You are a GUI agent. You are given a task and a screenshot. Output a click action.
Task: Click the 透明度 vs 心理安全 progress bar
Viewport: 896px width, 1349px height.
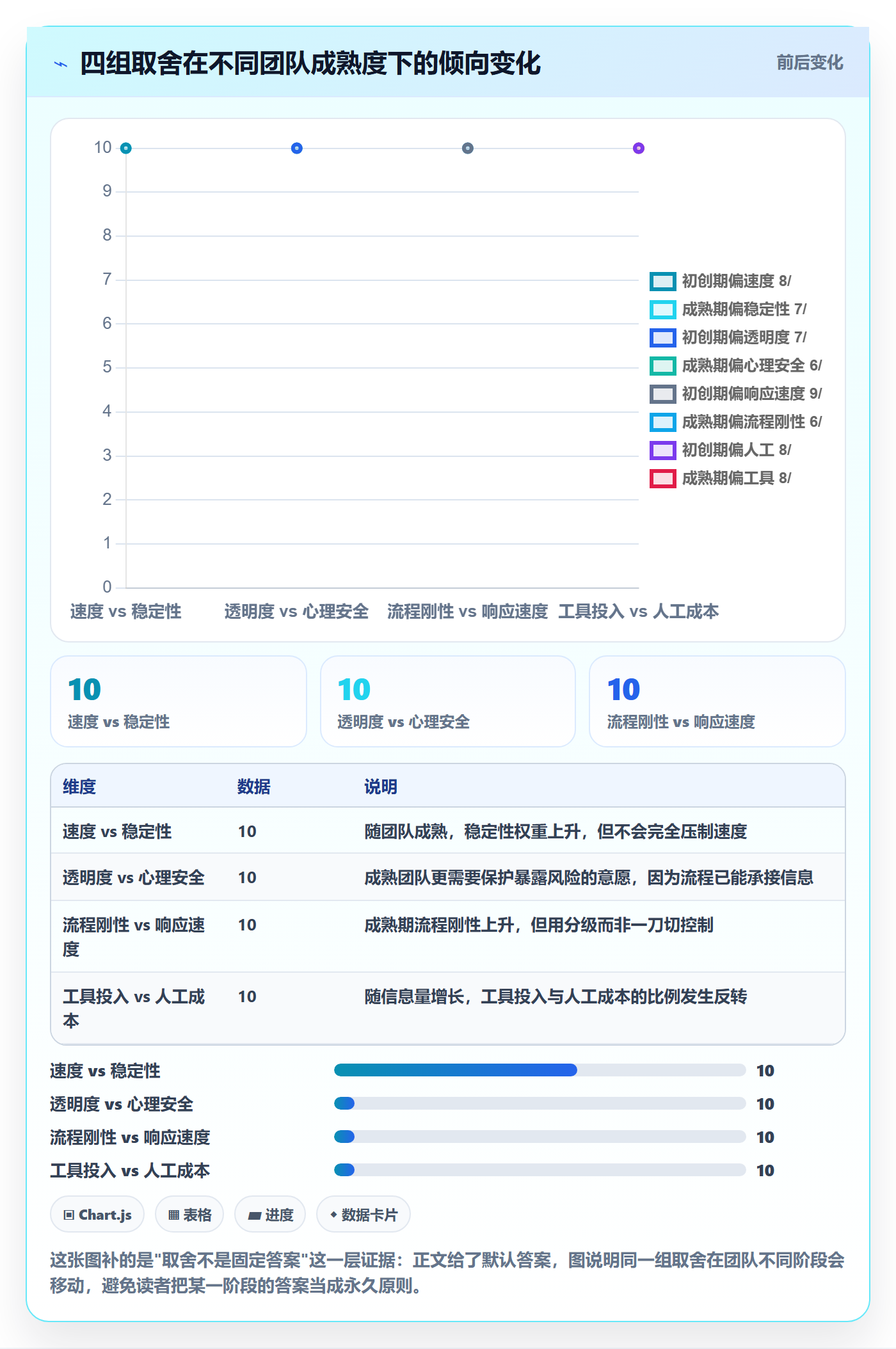pos(540,1103)
